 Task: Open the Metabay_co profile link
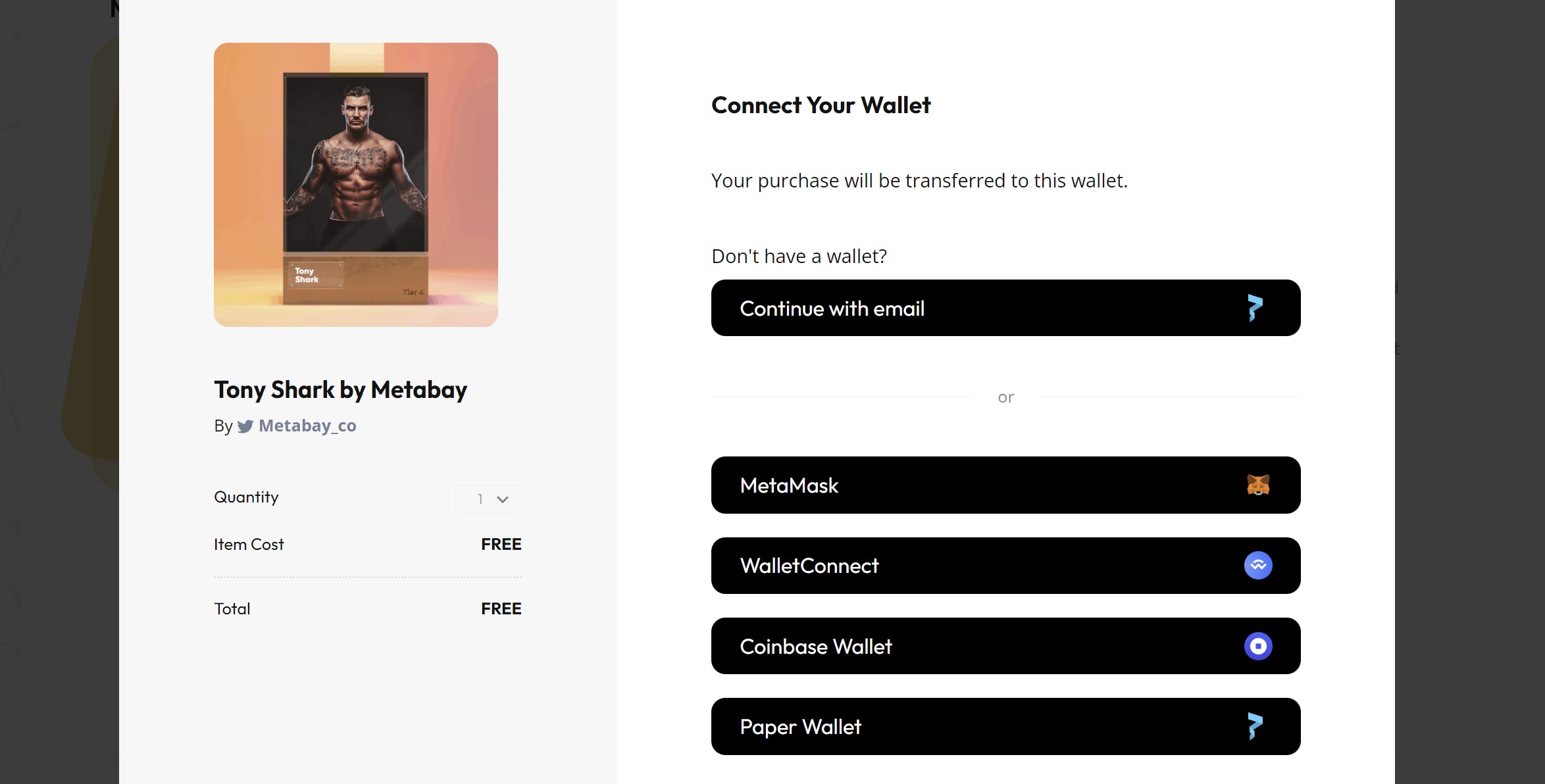(307, 426)
